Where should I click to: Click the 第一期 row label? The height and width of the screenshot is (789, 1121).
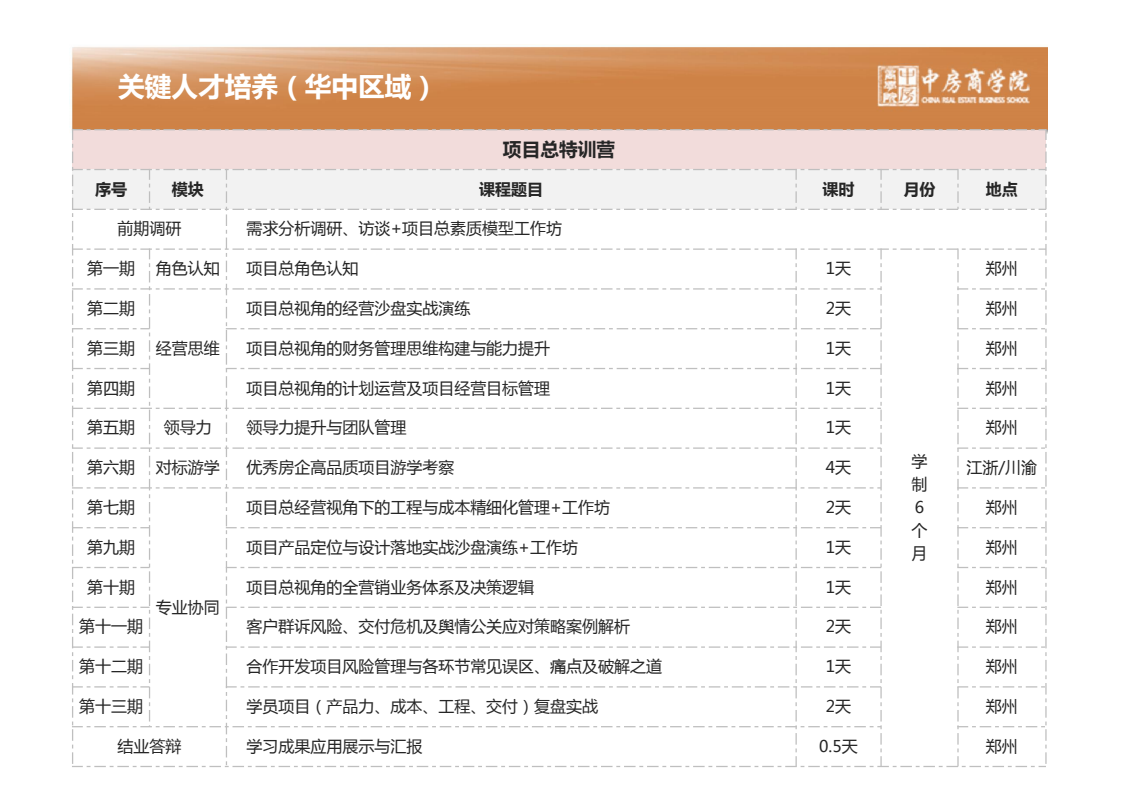click(111, 269)
